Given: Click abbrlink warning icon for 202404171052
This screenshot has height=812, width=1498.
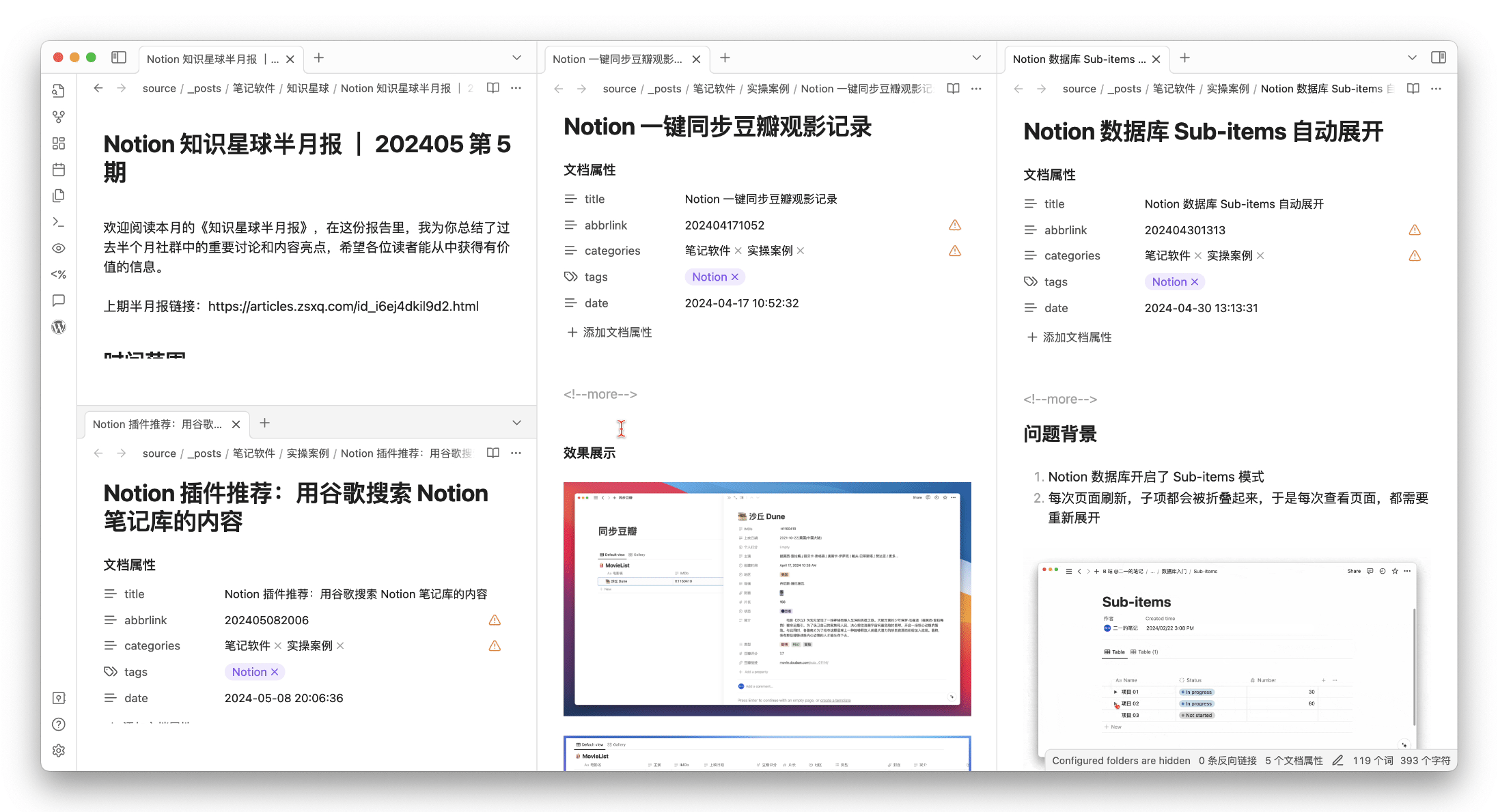Looking at the screenshot, I should (955, 225).
